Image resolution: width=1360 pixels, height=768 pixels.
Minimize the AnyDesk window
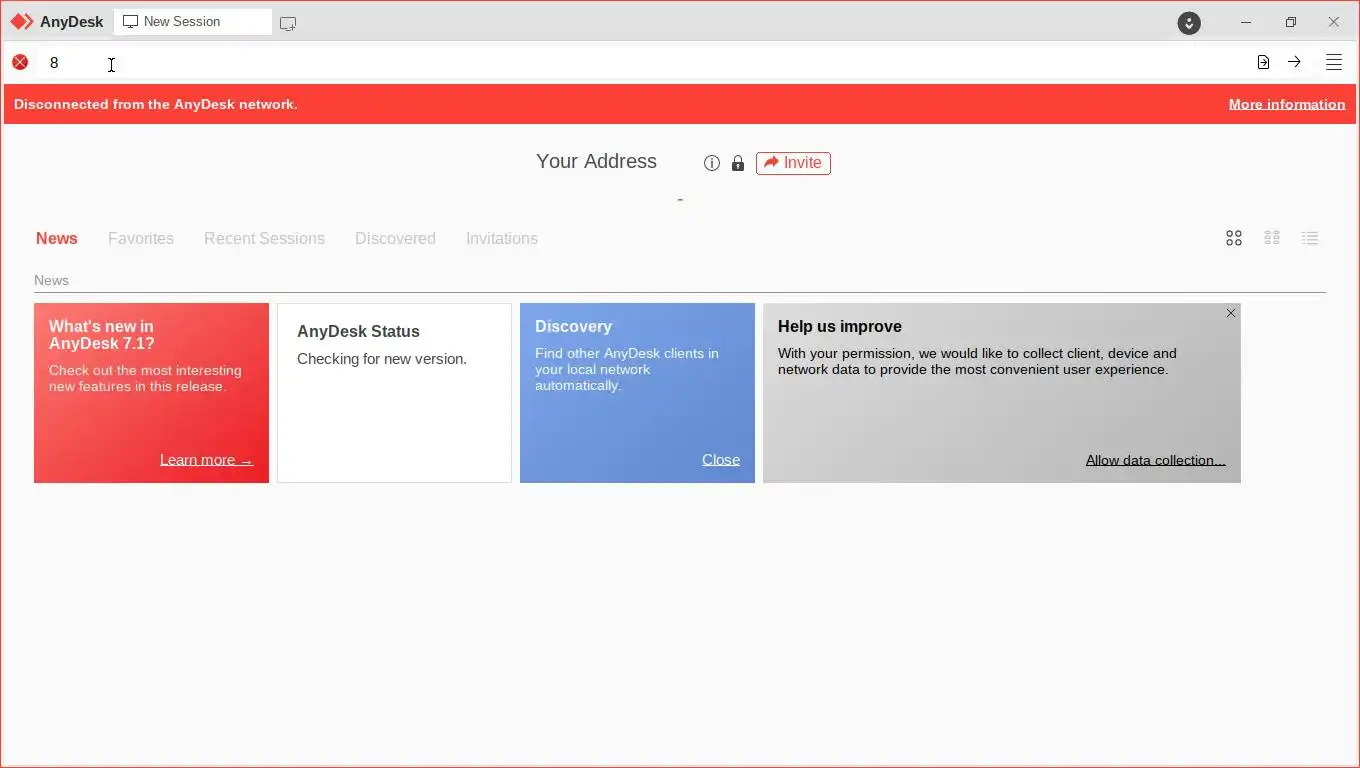[x=1246, y=22]
